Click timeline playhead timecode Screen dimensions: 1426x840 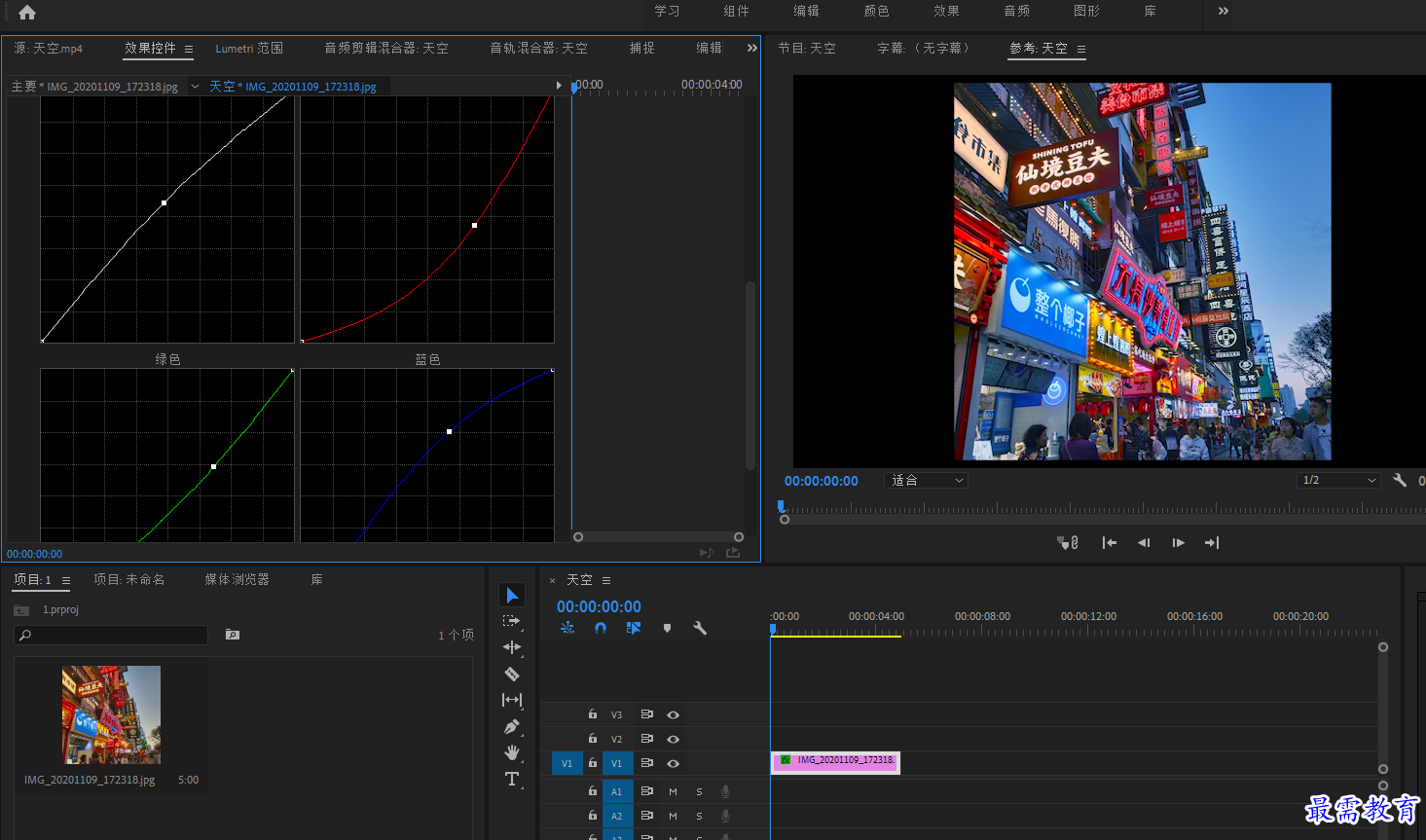tap(599, 606)
